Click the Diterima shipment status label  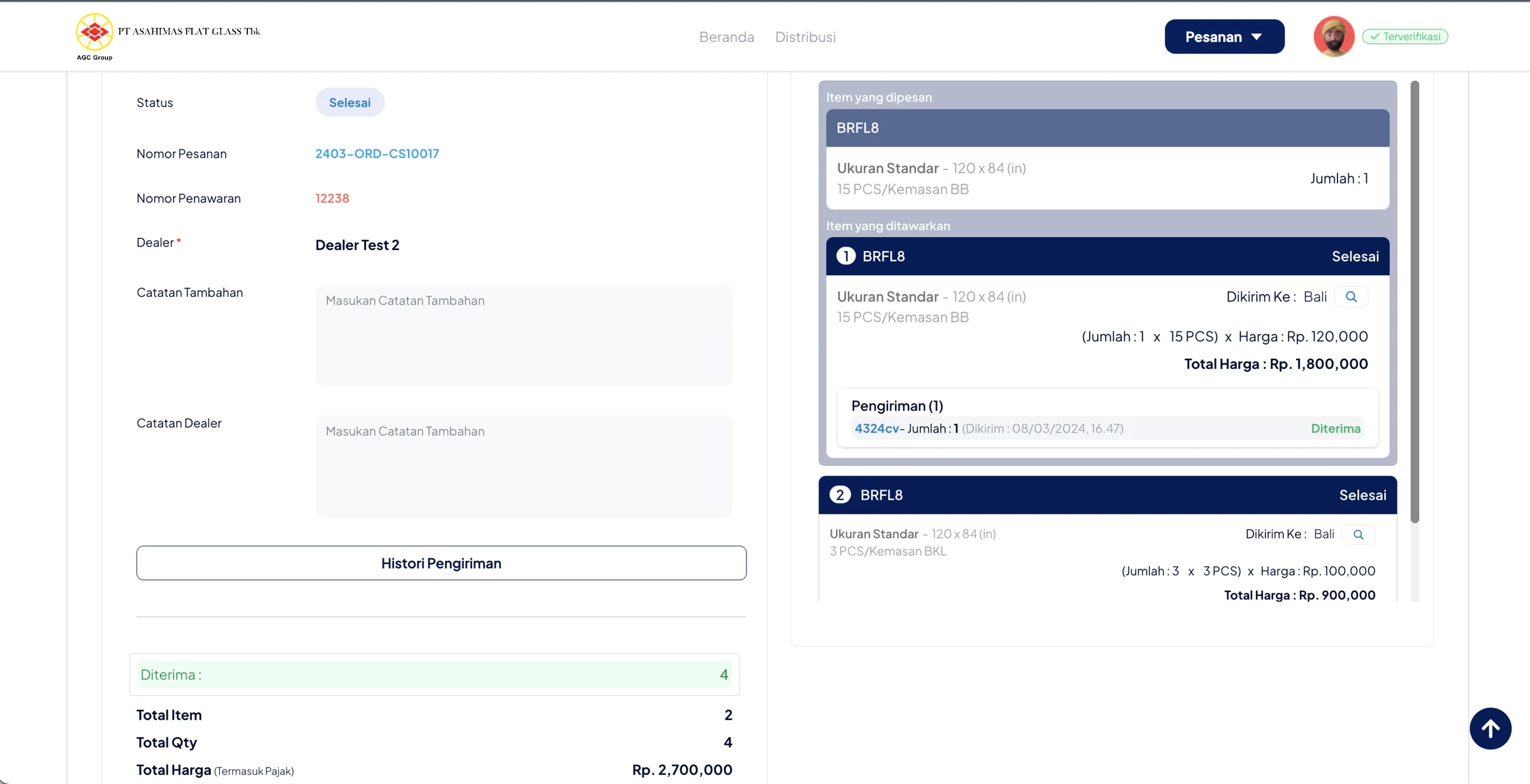point(1336,429)
